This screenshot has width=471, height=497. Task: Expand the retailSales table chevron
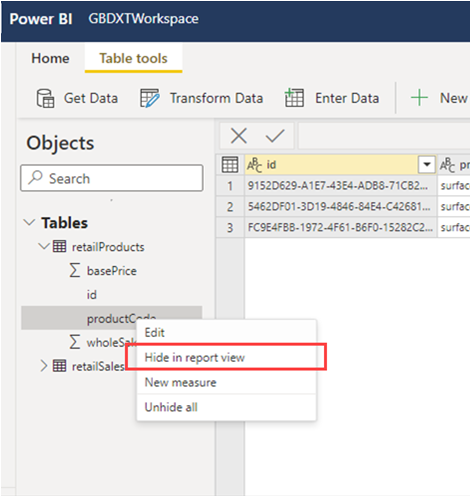click(44, 366)
